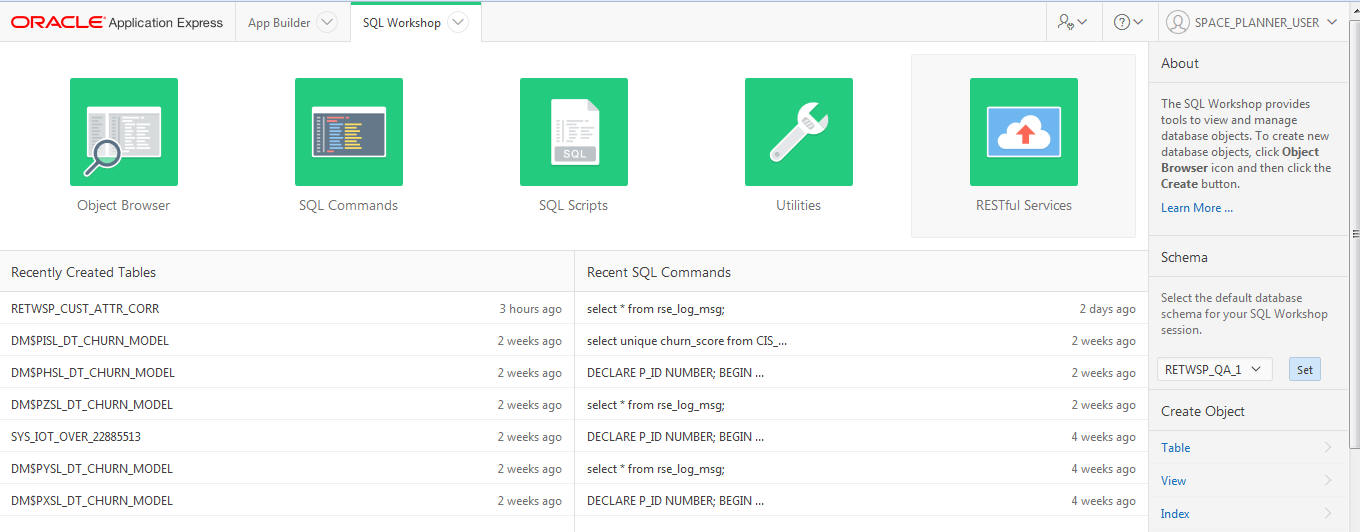The image size is (1360, 532).
Task: Open Create Object Index link
Action: [1175, 514]
